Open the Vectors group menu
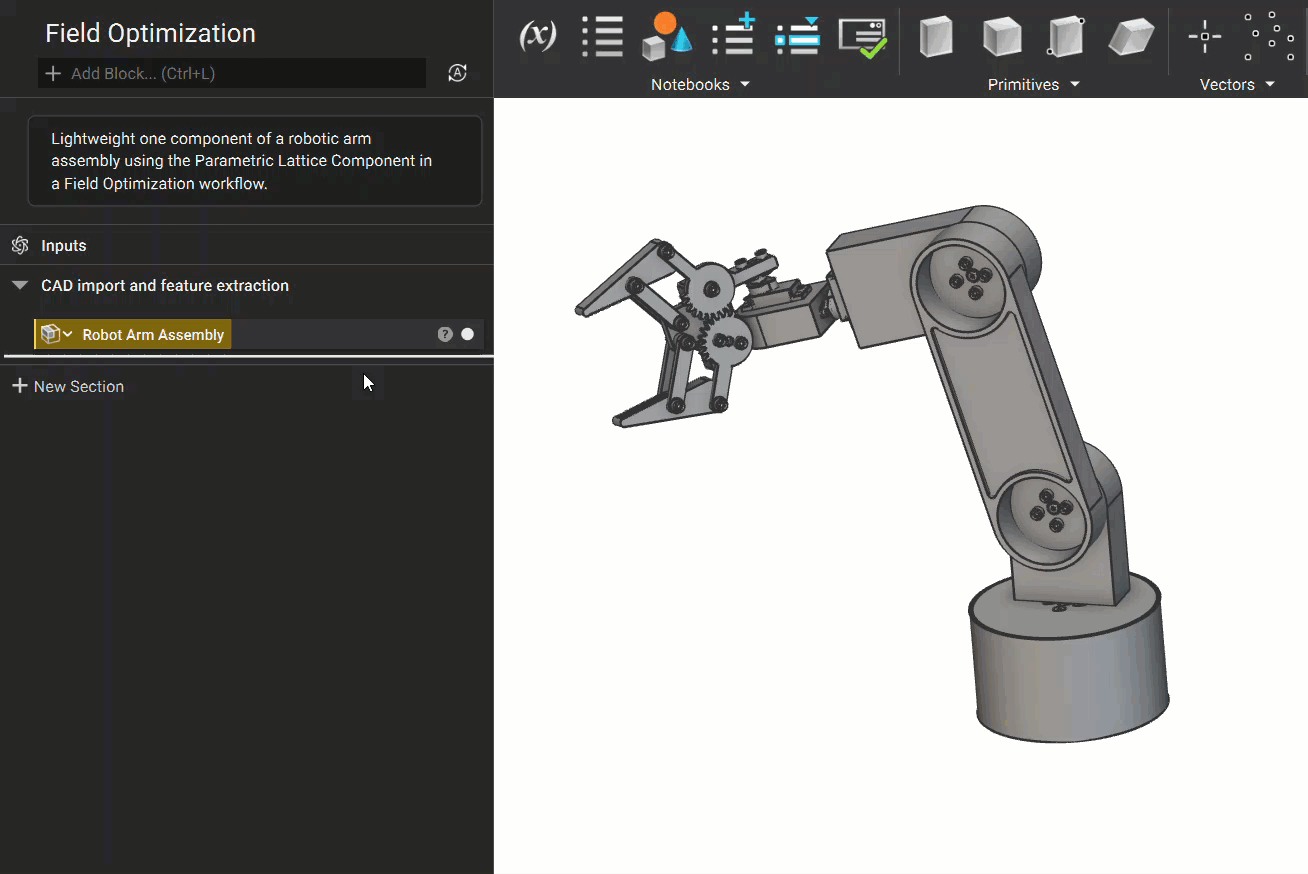Viewport: 1308px width, 874px height. (1237, 85)
